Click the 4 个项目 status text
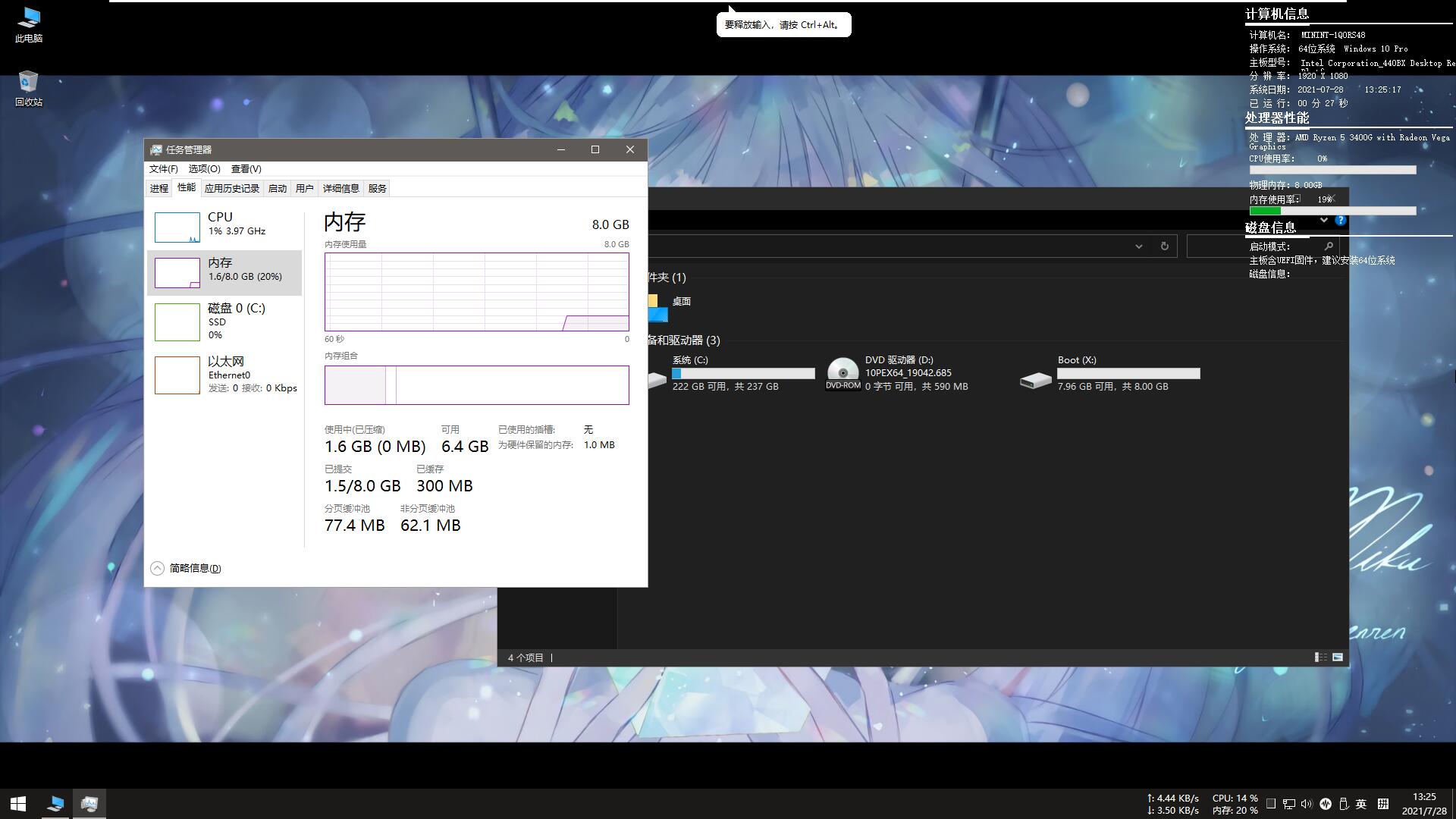 pyautogui.click(x=526, y=657)
